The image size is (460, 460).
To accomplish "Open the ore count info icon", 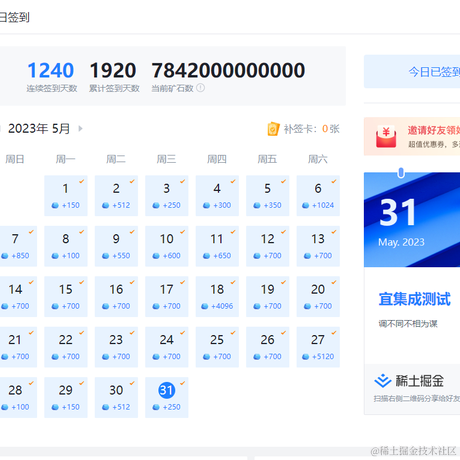I will pos(200,88).
